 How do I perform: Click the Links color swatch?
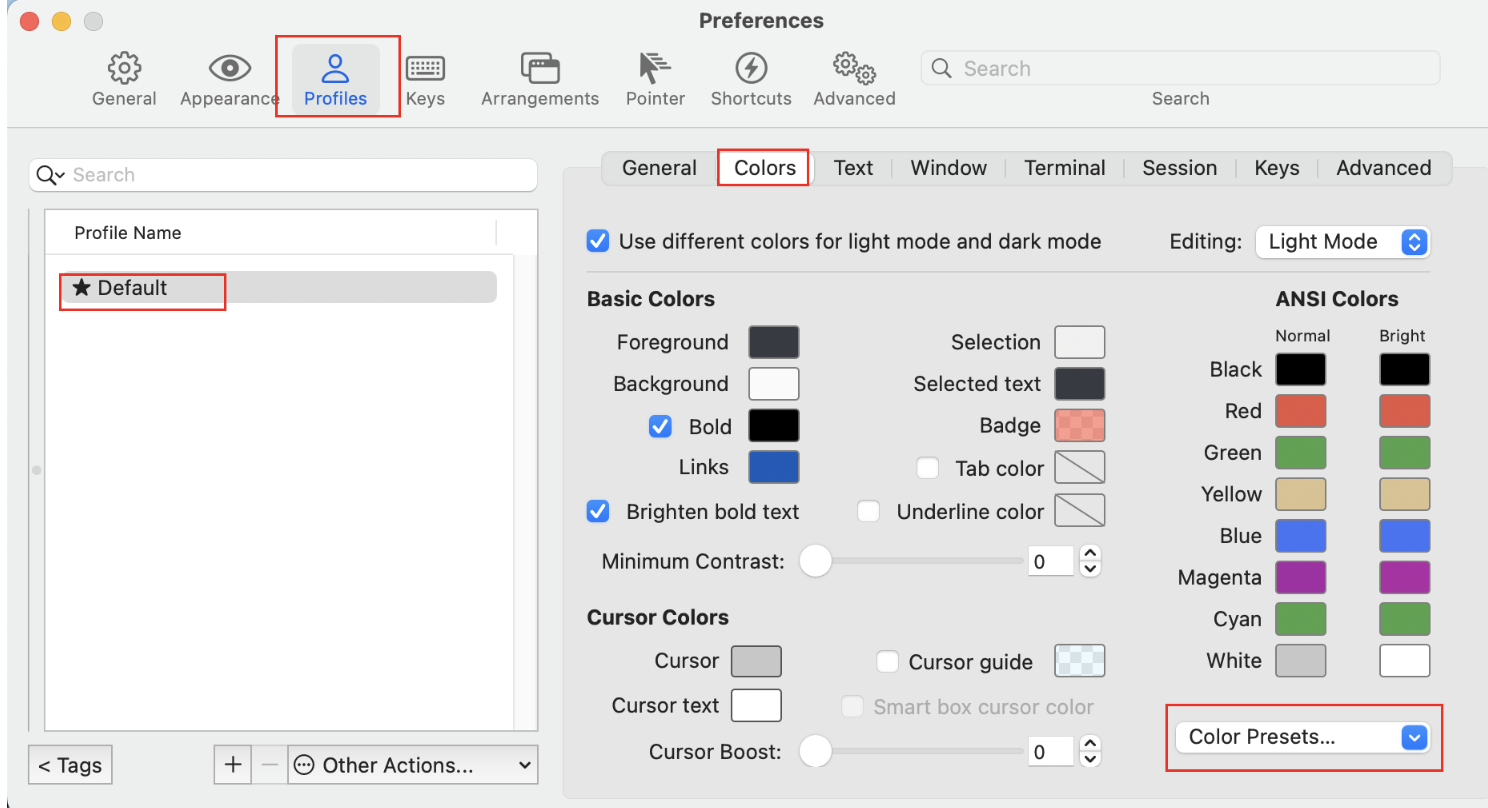[774, 467]
